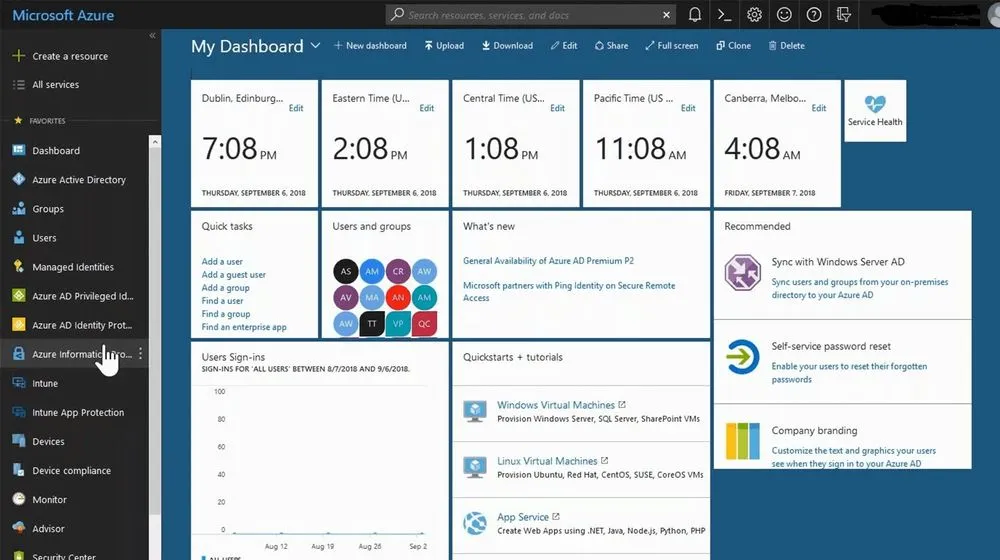Open Users in the sidebar
The image size is (1000, 560).
44,238
